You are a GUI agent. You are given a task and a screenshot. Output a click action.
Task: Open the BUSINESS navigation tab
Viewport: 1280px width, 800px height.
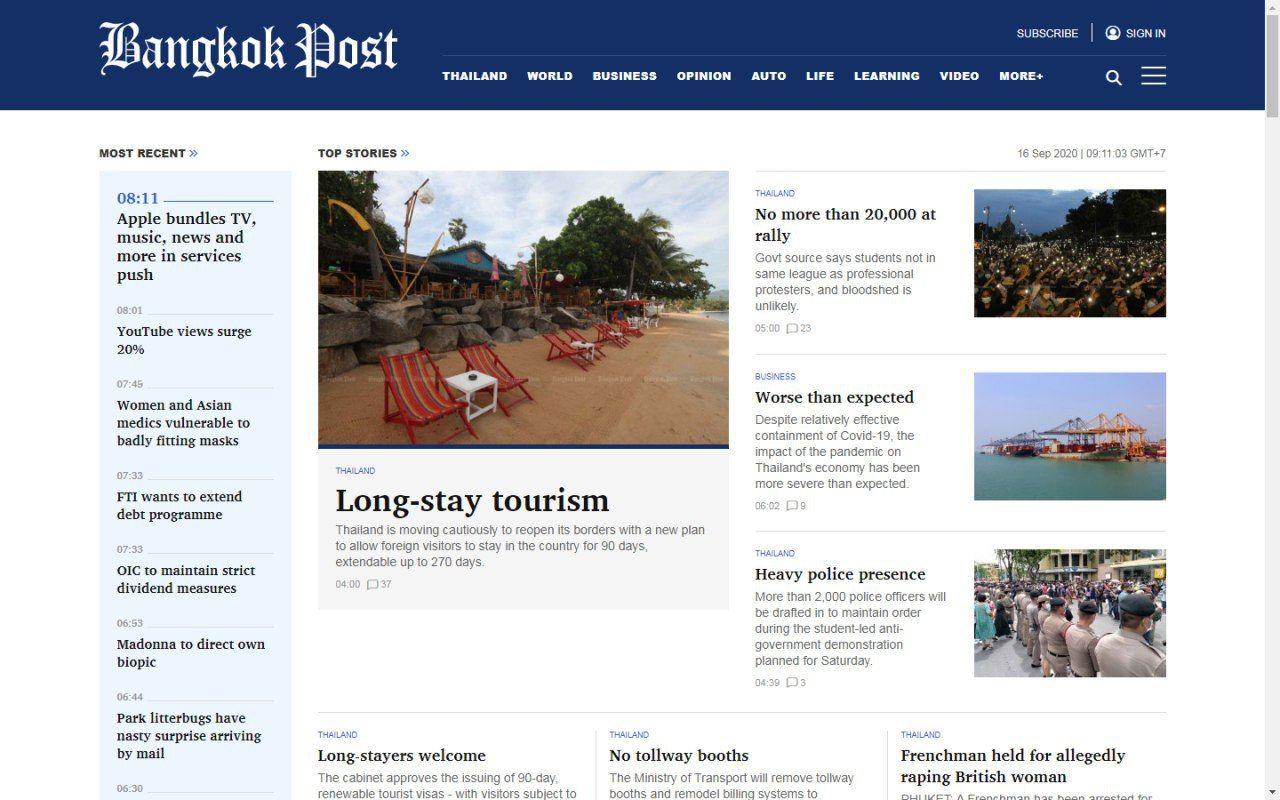tap(624, 76)
